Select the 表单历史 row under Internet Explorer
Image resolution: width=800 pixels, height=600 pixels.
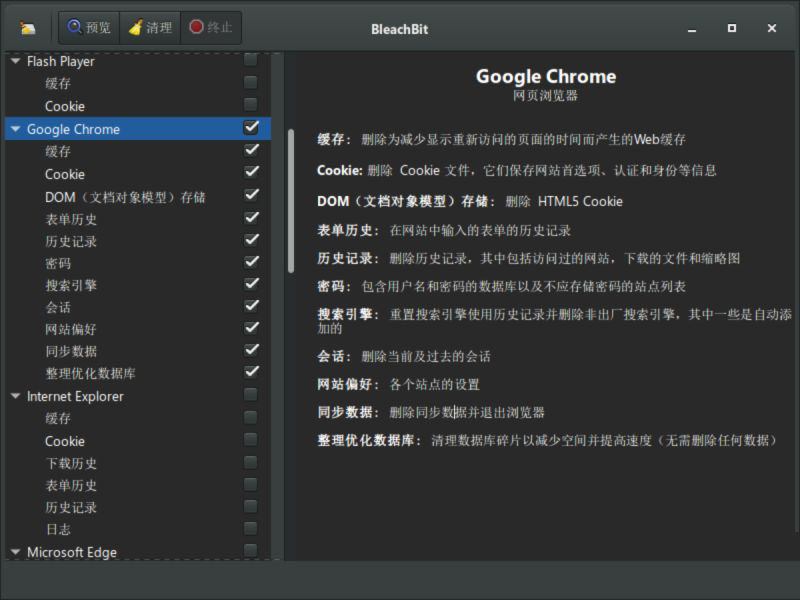coord(71,485)
